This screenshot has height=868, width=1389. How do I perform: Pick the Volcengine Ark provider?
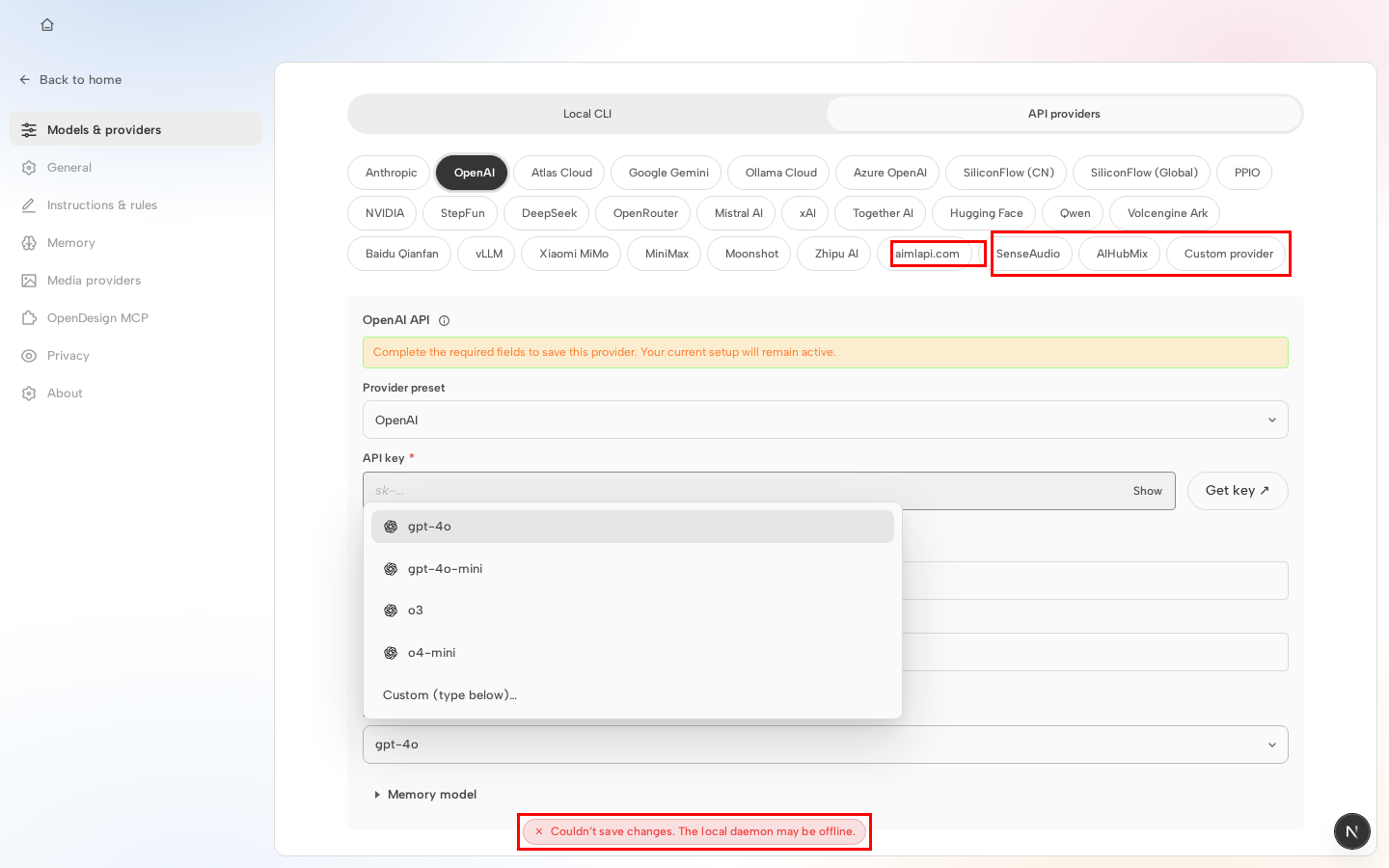(1165, 213)
